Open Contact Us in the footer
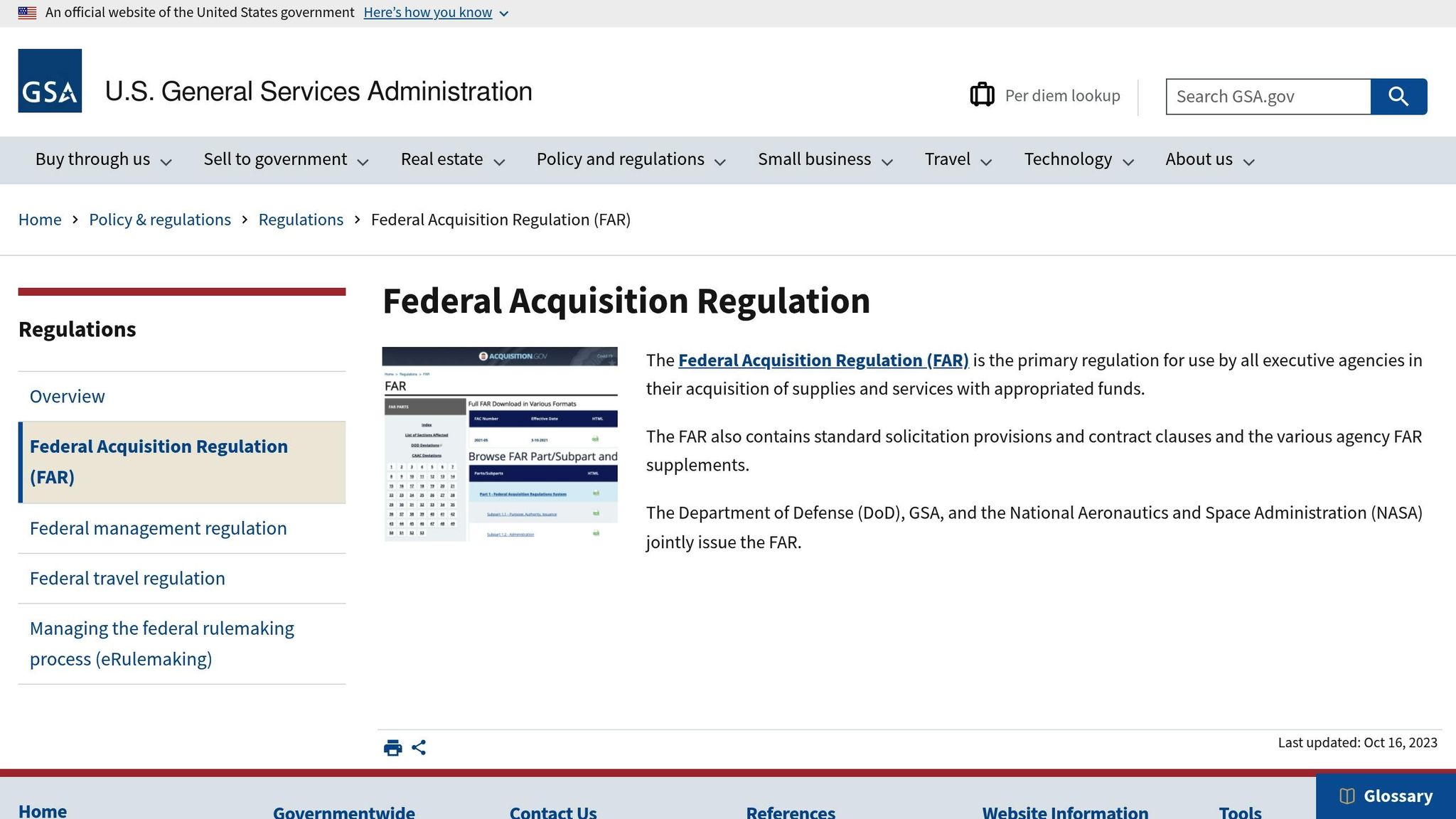1456x819 pixels. coord(552,812)
